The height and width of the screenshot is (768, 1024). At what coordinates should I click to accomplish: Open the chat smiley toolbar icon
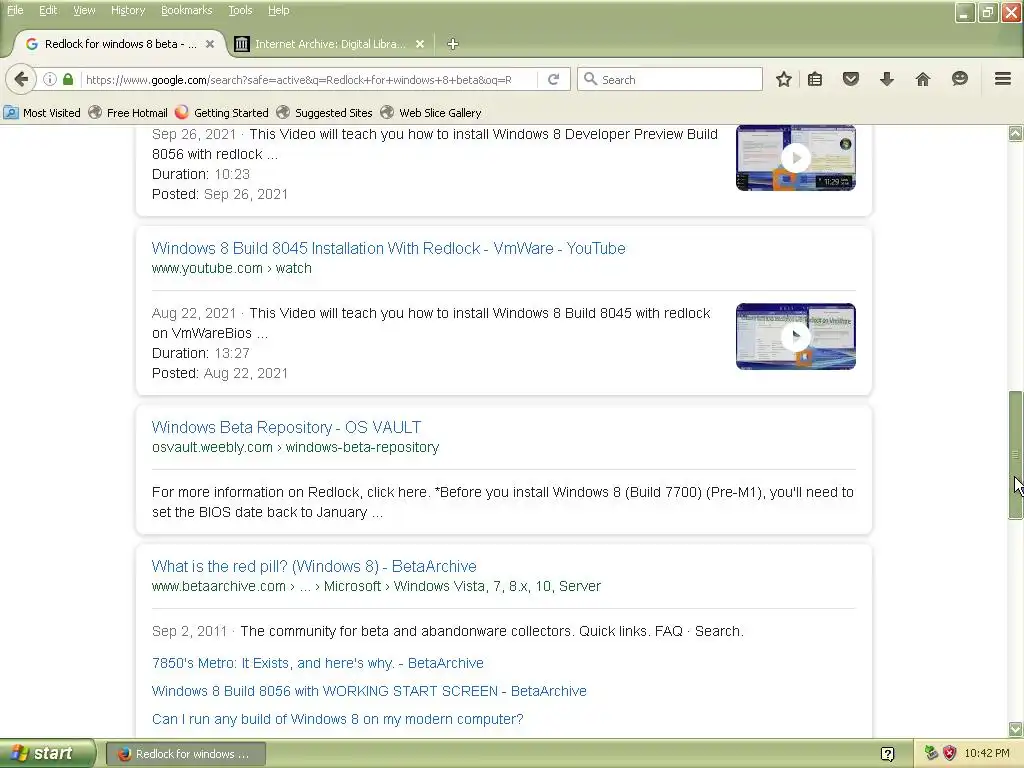pyautogui.click(x=959, y=80)
